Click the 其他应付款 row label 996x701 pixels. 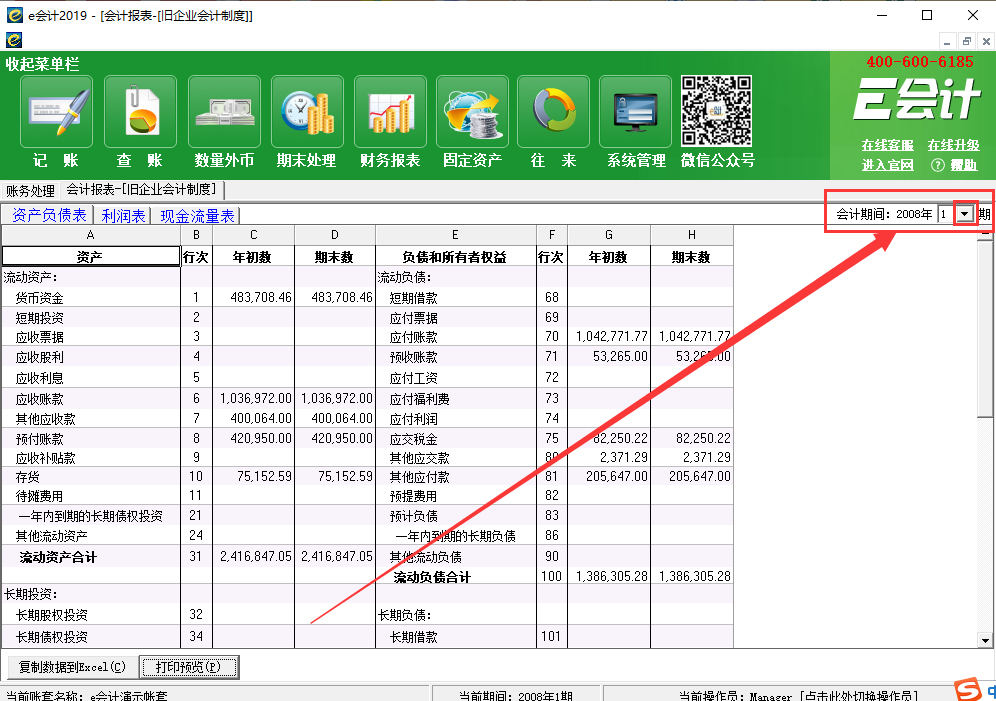pos(419,477)
